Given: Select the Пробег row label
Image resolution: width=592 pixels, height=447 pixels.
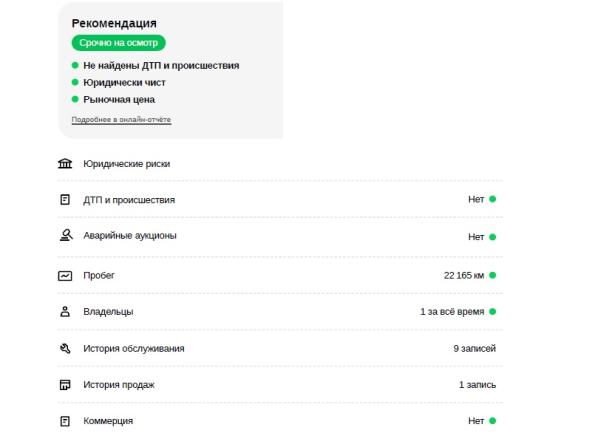Looking at the screenshot, I should [x=99, y=275].
